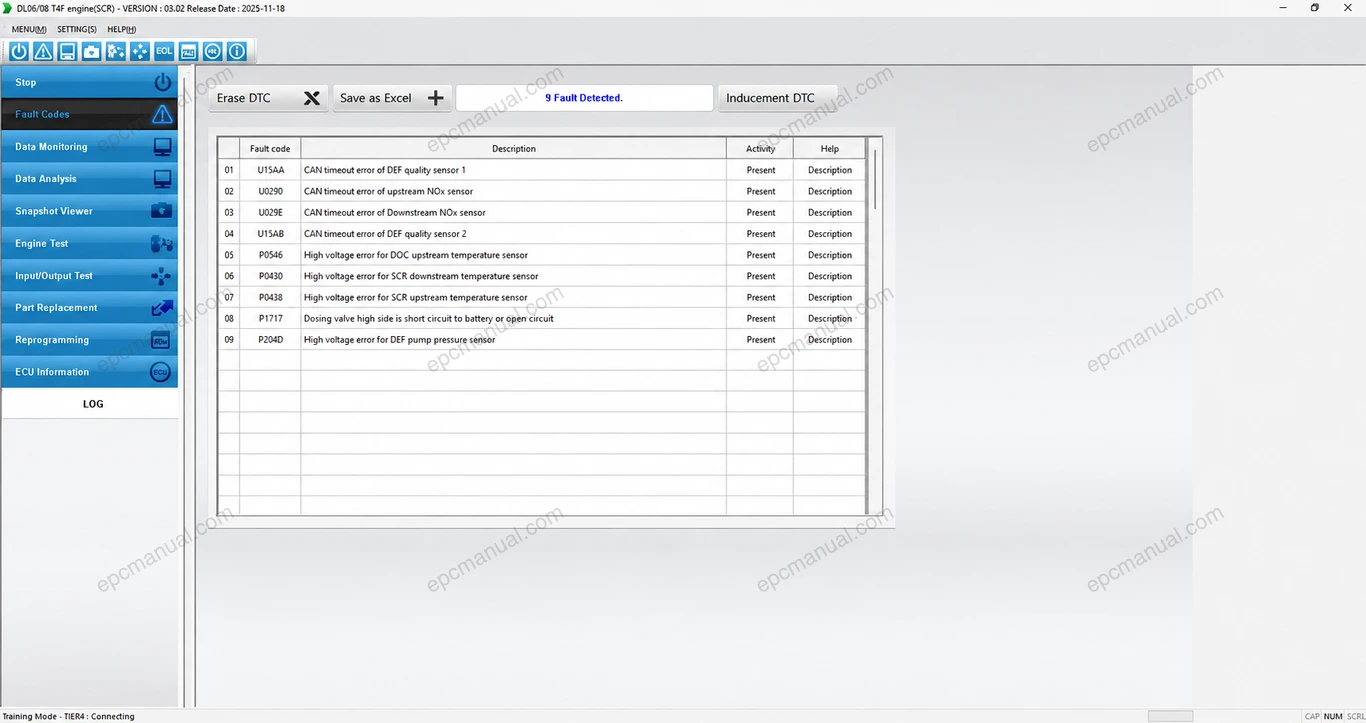The image size is (1366, 723).
Task: Open Description help for fault P1717
Action: [830, 318]
